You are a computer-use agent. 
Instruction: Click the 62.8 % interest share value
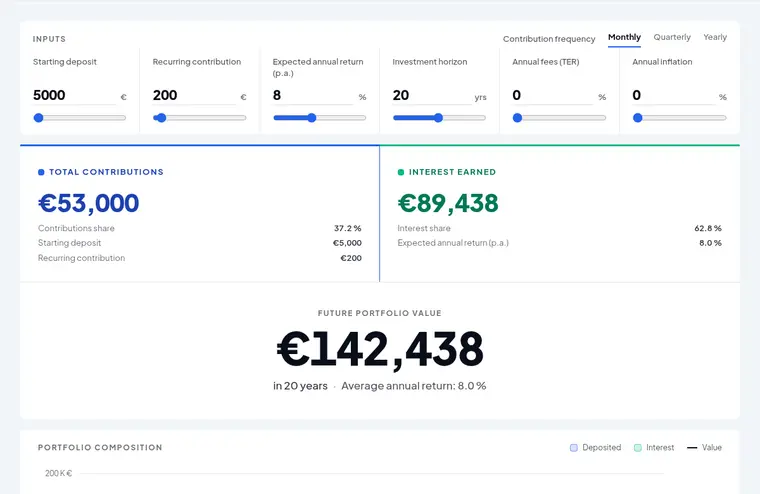[x=708, y=228]
